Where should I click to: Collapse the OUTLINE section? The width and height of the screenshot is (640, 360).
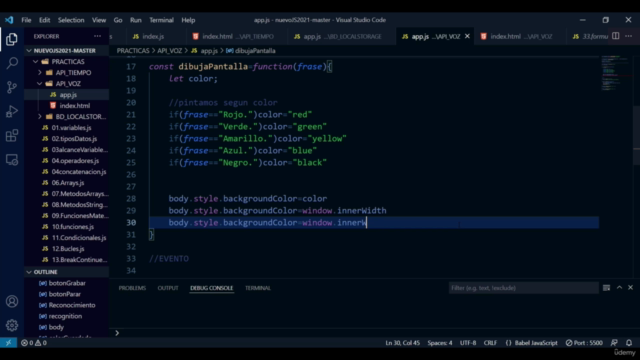pos(29,272)
